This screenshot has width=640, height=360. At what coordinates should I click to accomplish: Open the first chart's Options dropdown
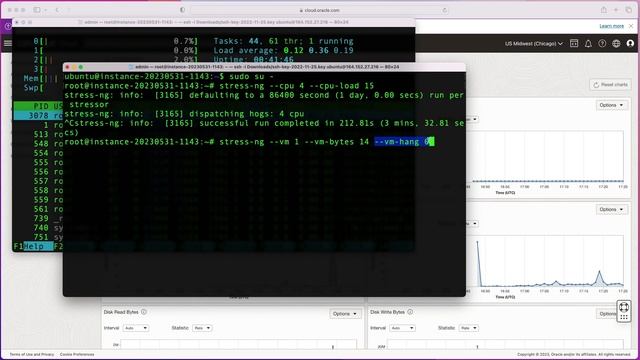(x=611, y=105)
